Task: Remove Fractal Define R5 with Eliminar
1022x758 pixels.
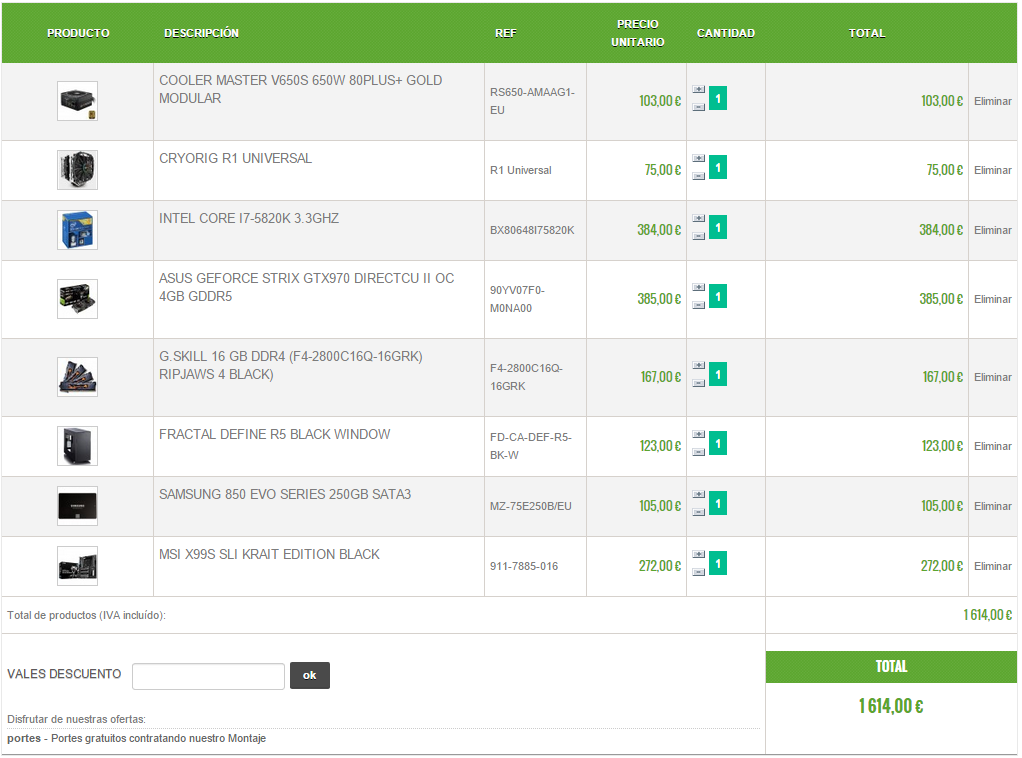Action: point(993,446)
